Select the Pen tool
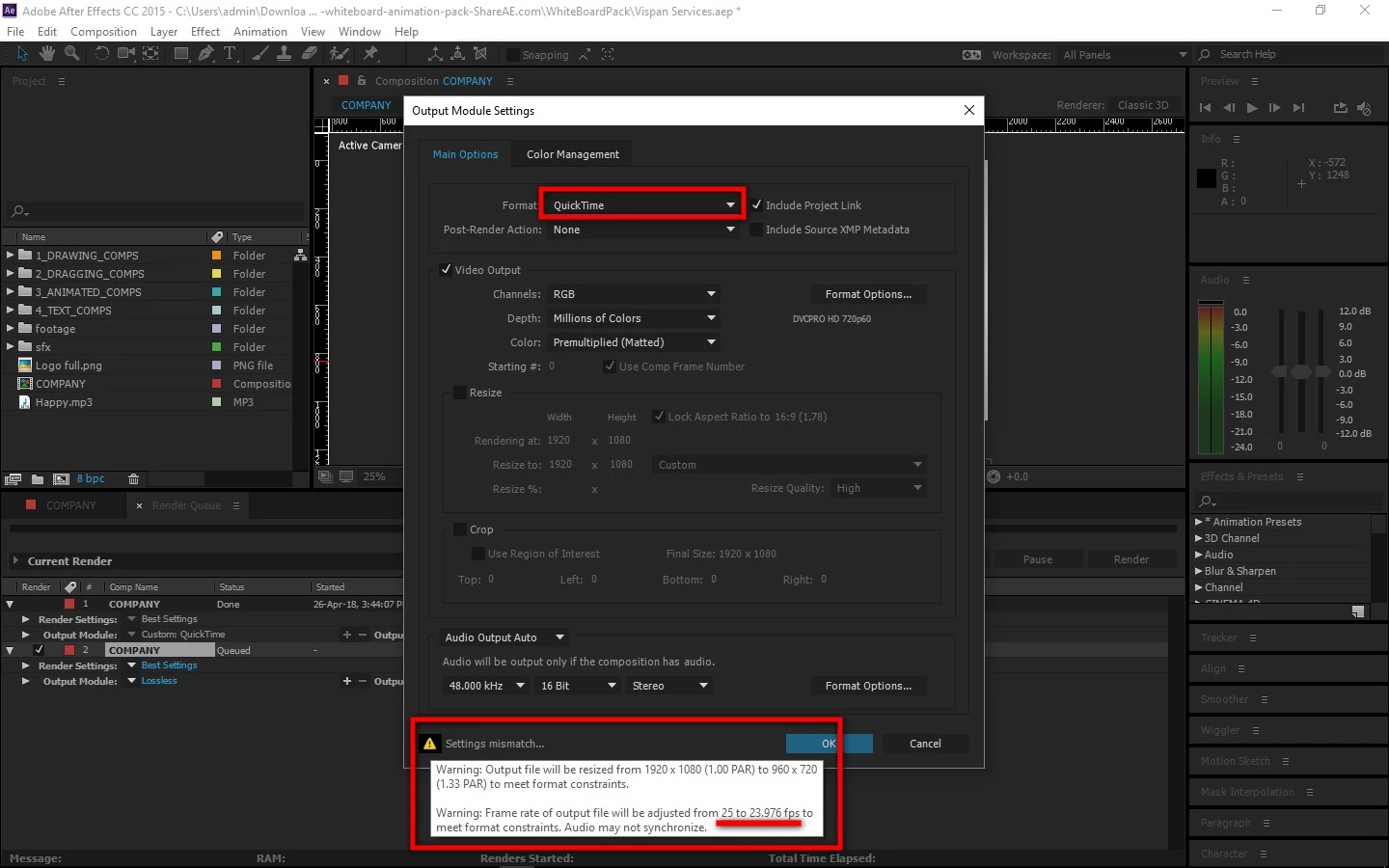 click(x=205, y=54)
